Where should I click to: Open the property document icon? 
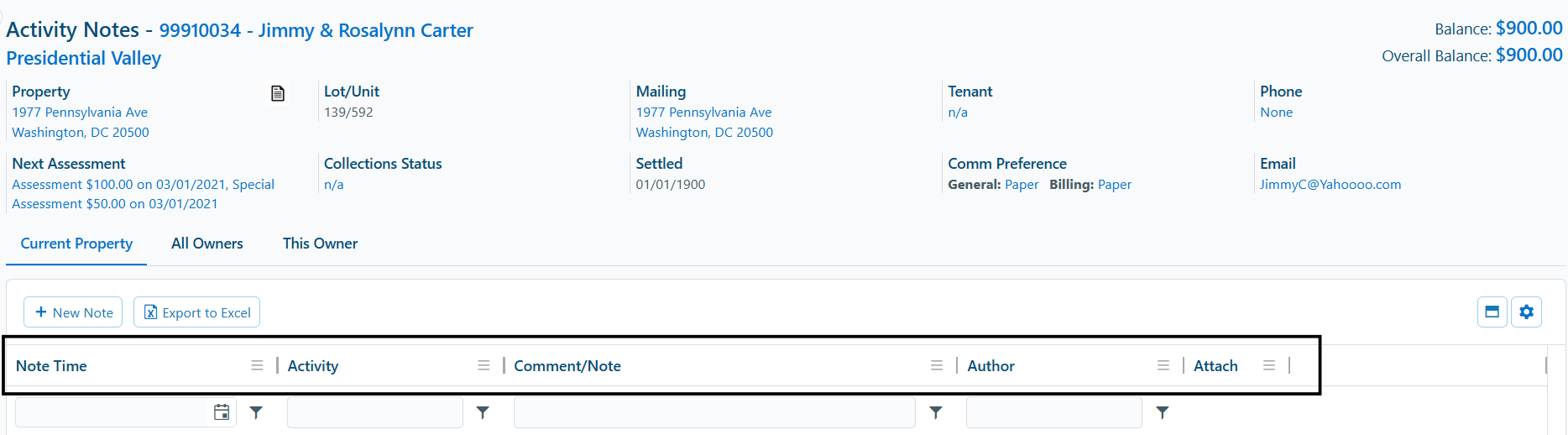(278, 93)
